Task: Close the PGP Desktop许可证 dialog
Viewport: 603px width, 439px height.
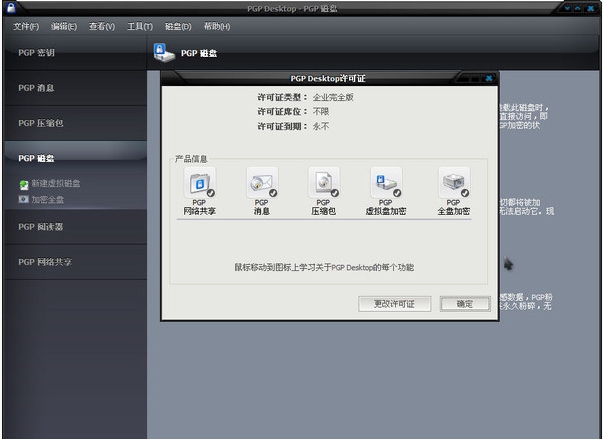Action: 489,78
